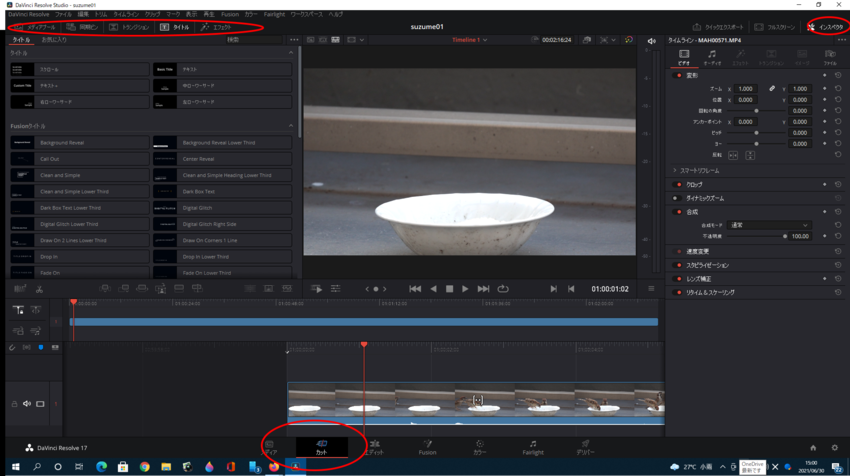Toggle スタビライゼーション switch
Viewport: 850px width, 476px height.
click(x=678, y=265)
